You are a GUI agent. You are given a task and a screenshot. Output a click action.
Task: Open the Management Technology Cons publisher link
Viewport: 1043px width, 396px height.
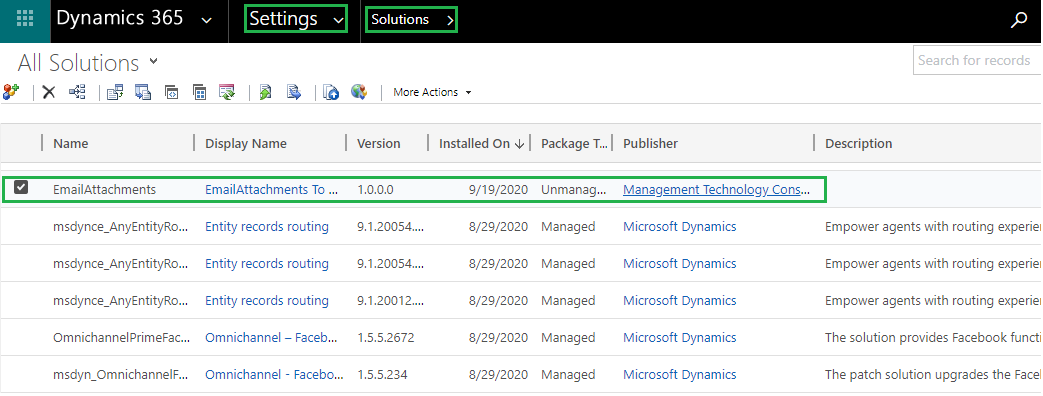pyautogui.click(x=716, y=190)
